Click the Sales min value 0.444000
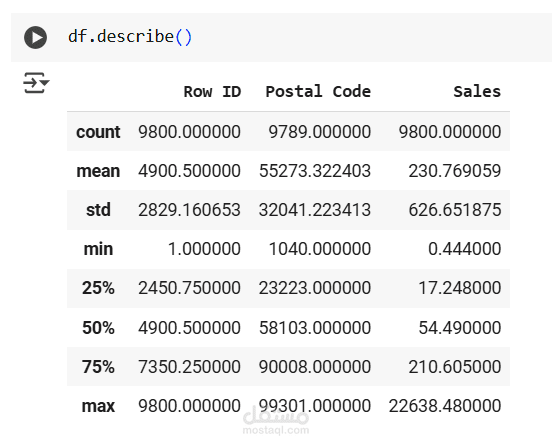This screenshot has height=445, width=552. [x=465, y=249]
